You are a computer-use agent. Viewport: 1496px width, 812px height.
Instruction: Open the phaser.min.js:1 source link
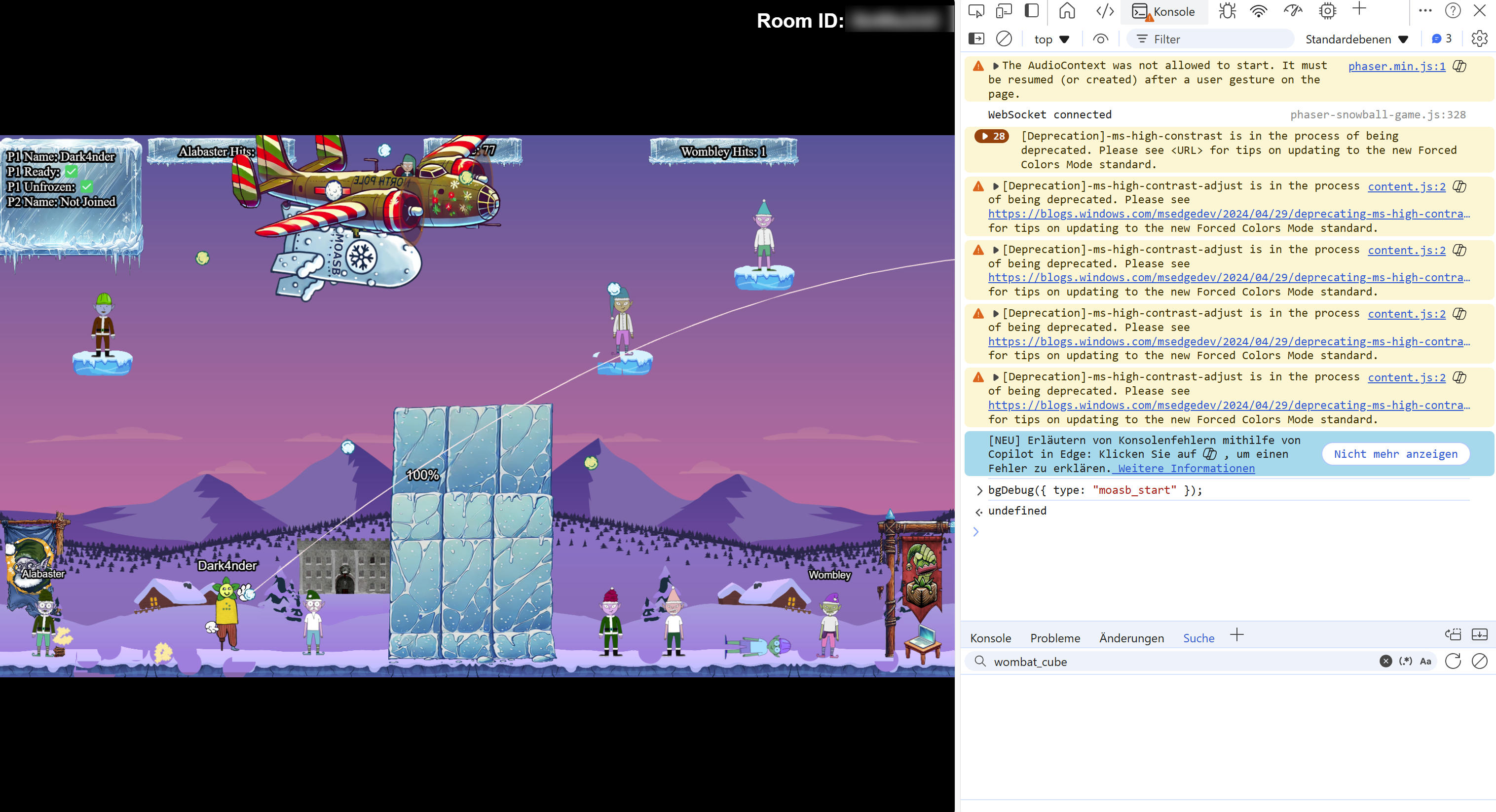tap(1397, 66)
